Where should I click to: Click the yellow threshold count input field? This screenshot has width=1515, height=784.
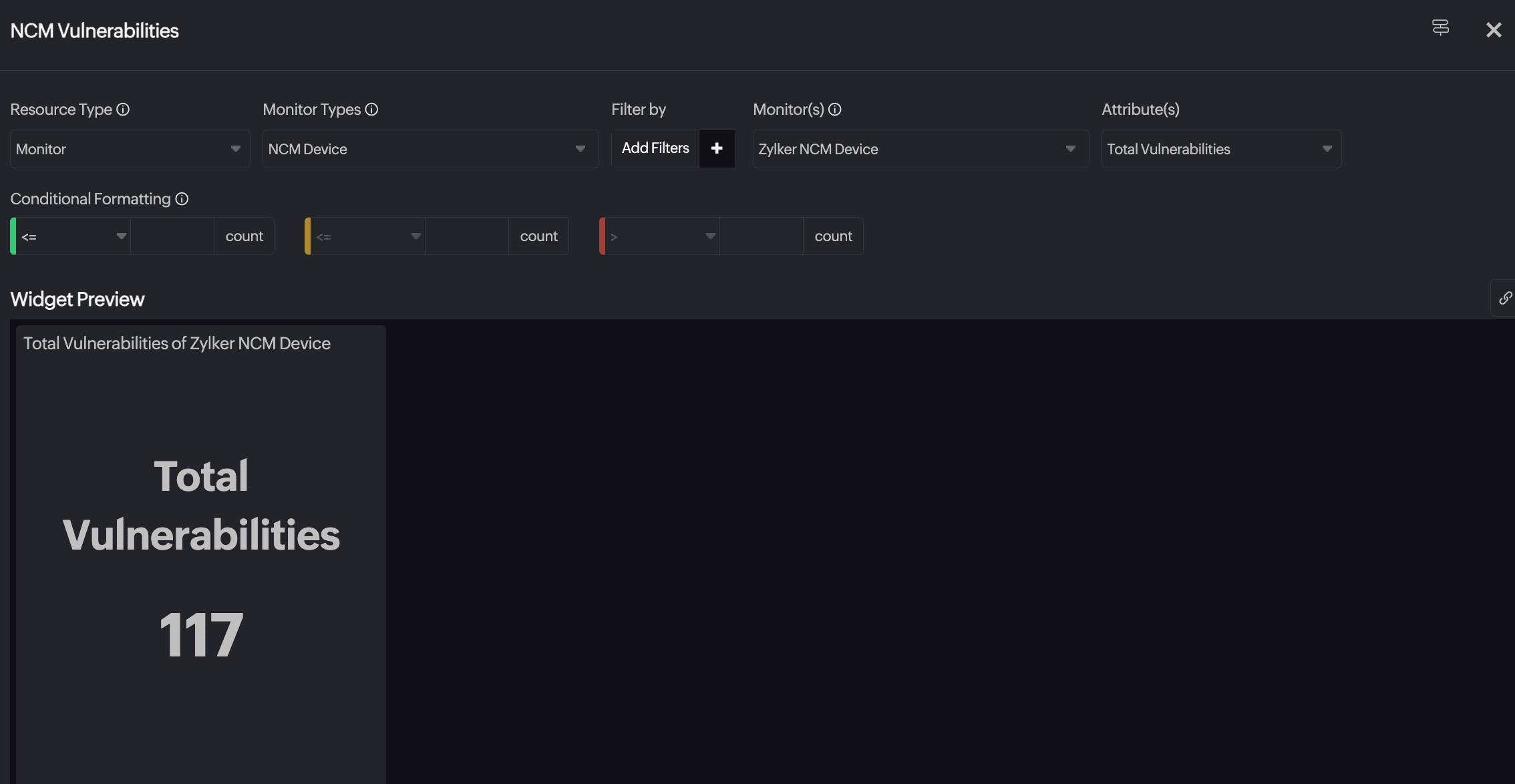(467, 236)
